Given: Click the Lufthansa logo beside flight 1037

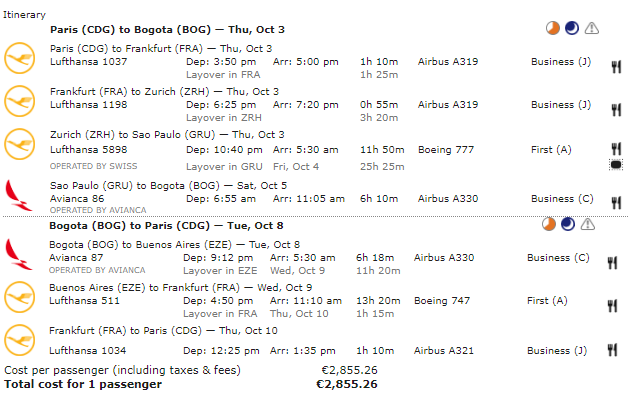Looking at the screenshot, I should coord(19,56).
